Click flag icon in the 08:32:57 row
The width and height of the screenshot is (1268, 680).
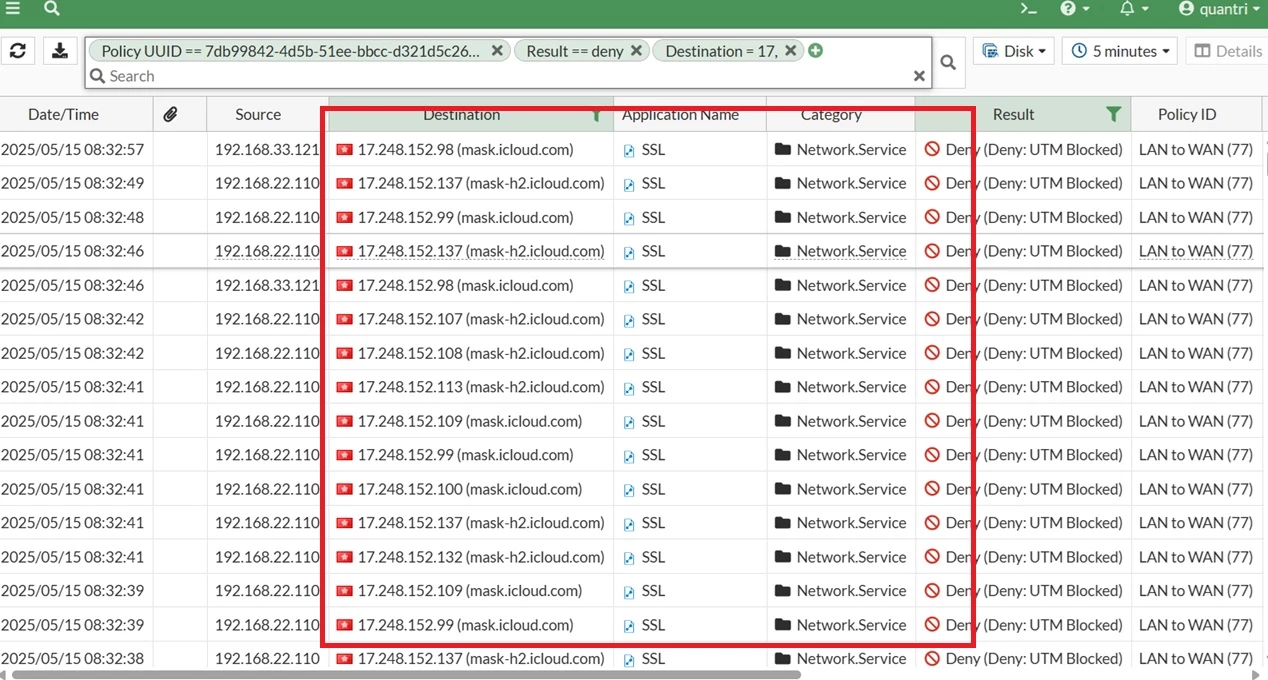[344, 150]
